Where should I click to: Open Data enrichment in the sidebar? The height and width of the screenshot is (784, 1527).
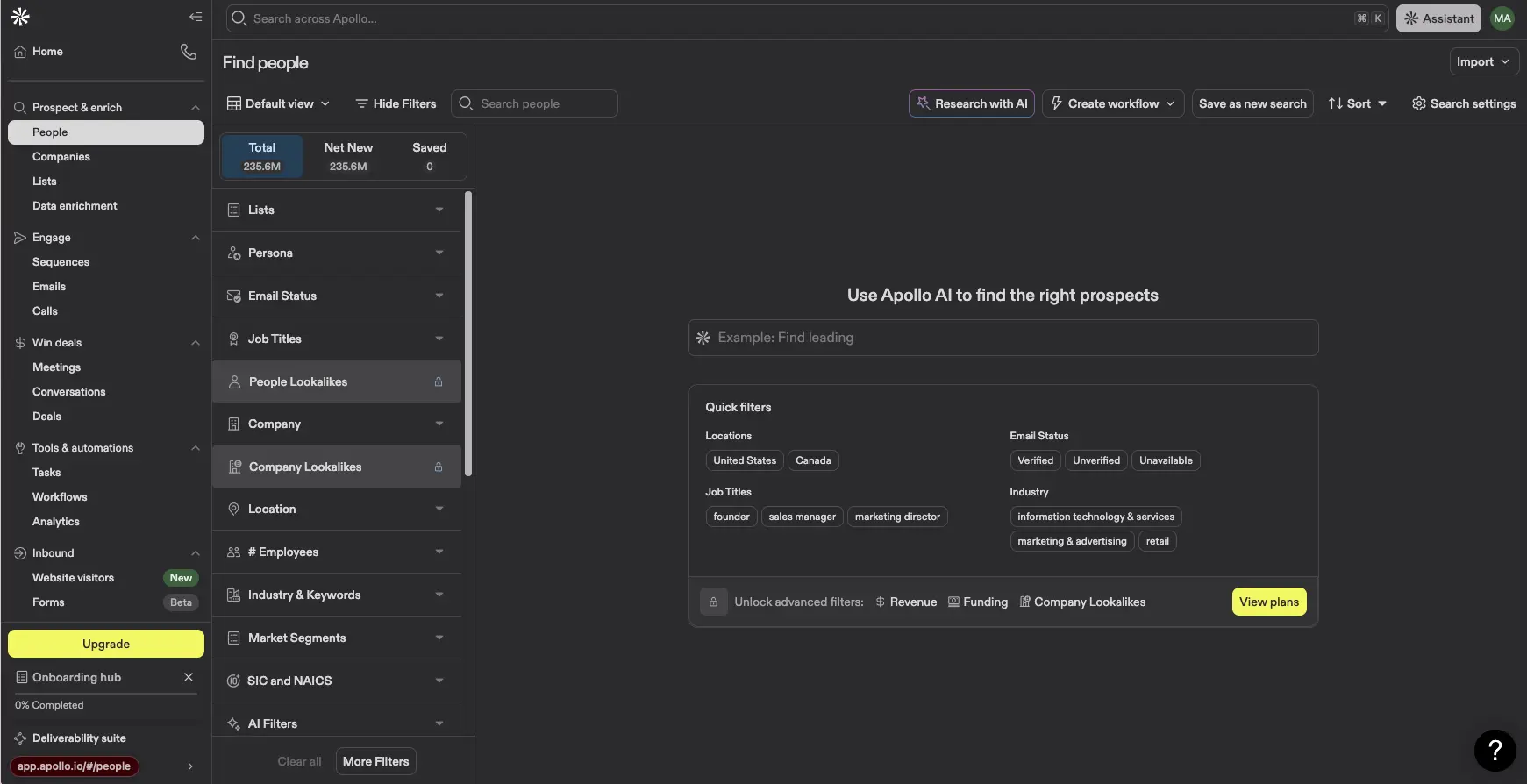[x=75, y=206]
